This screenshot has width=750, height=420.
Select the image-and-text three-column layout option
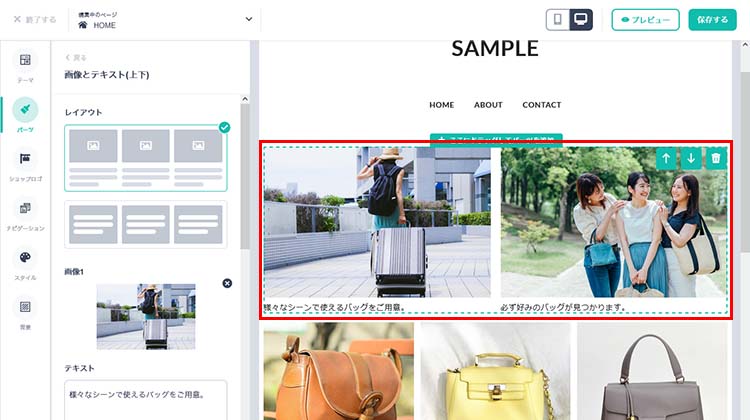click(146, 158)
